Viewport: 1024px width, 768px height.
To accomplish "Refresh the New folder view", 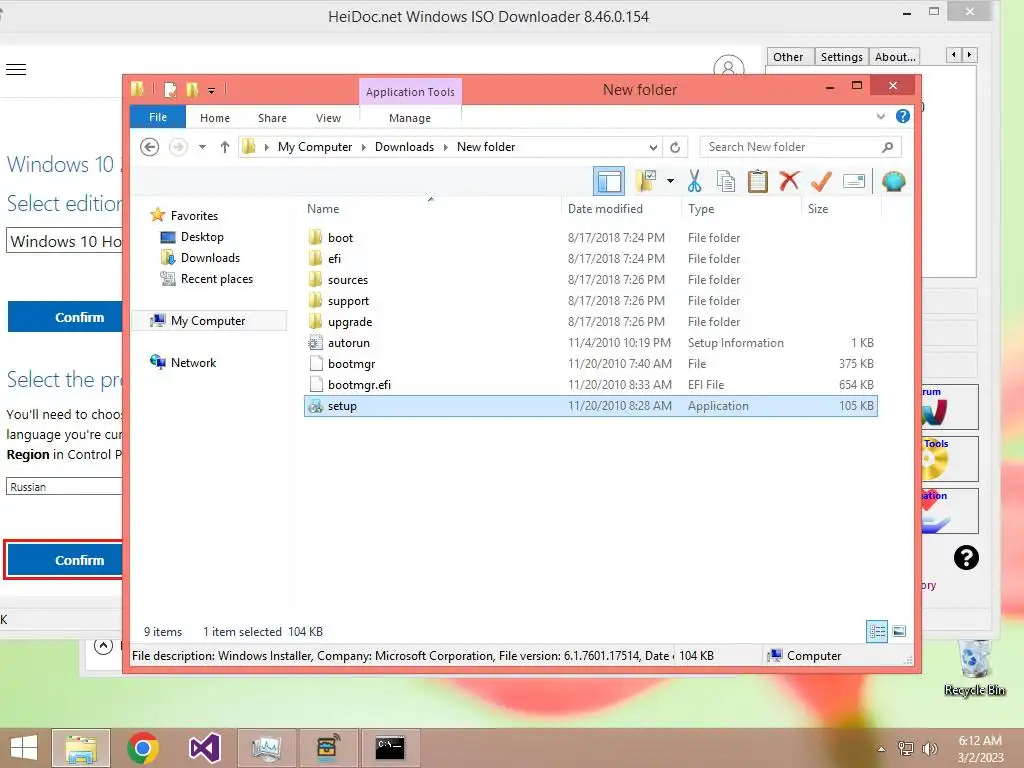I will click(x=675, y=147).
